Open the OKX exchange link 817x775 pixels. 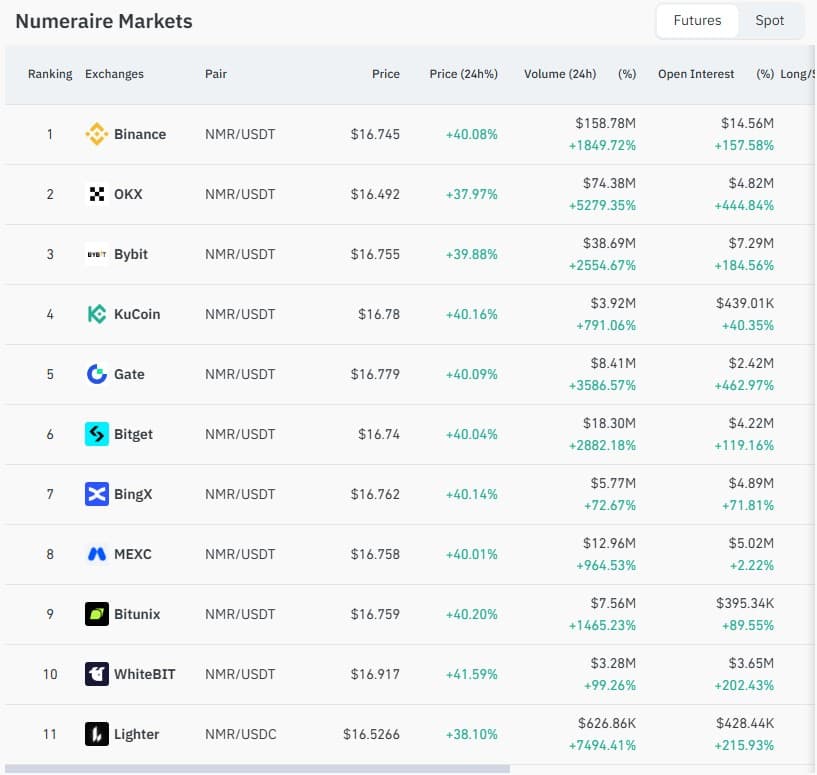(128, 194)
